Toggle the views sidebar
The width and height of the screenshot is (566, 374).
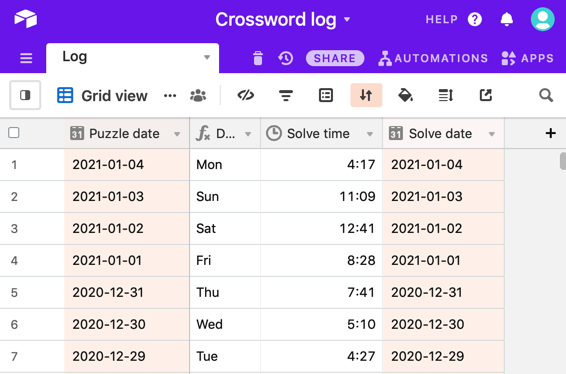[x=25, y=95]
